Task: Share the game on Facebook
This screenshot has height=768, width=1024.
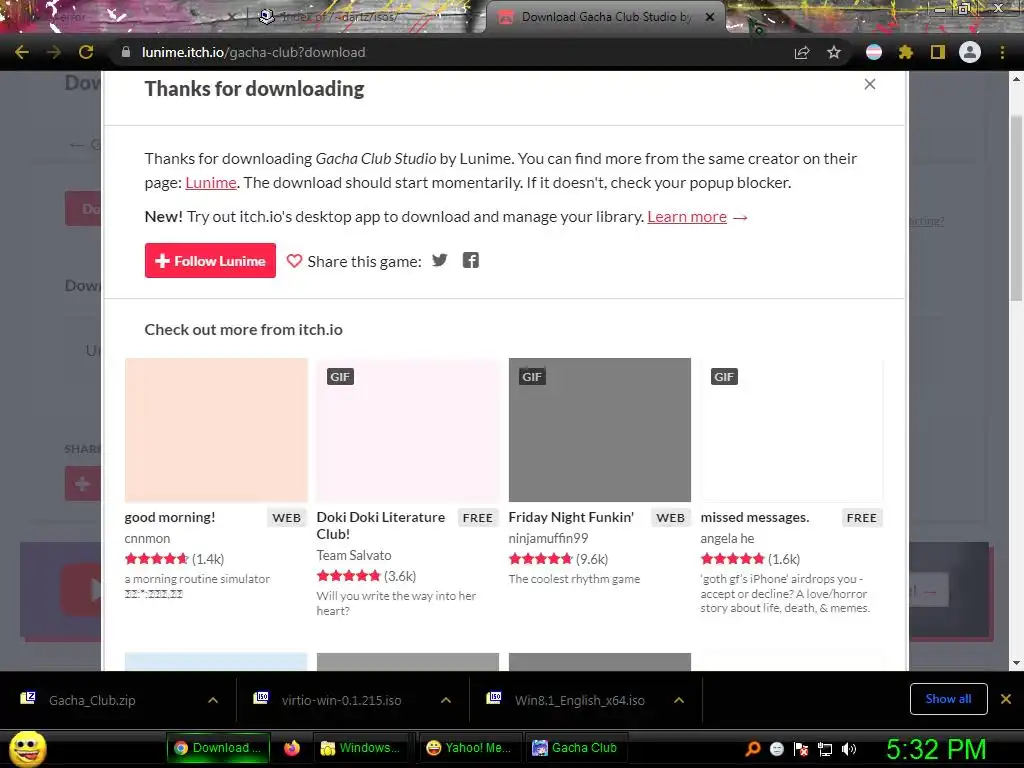Action: [471, 261]
